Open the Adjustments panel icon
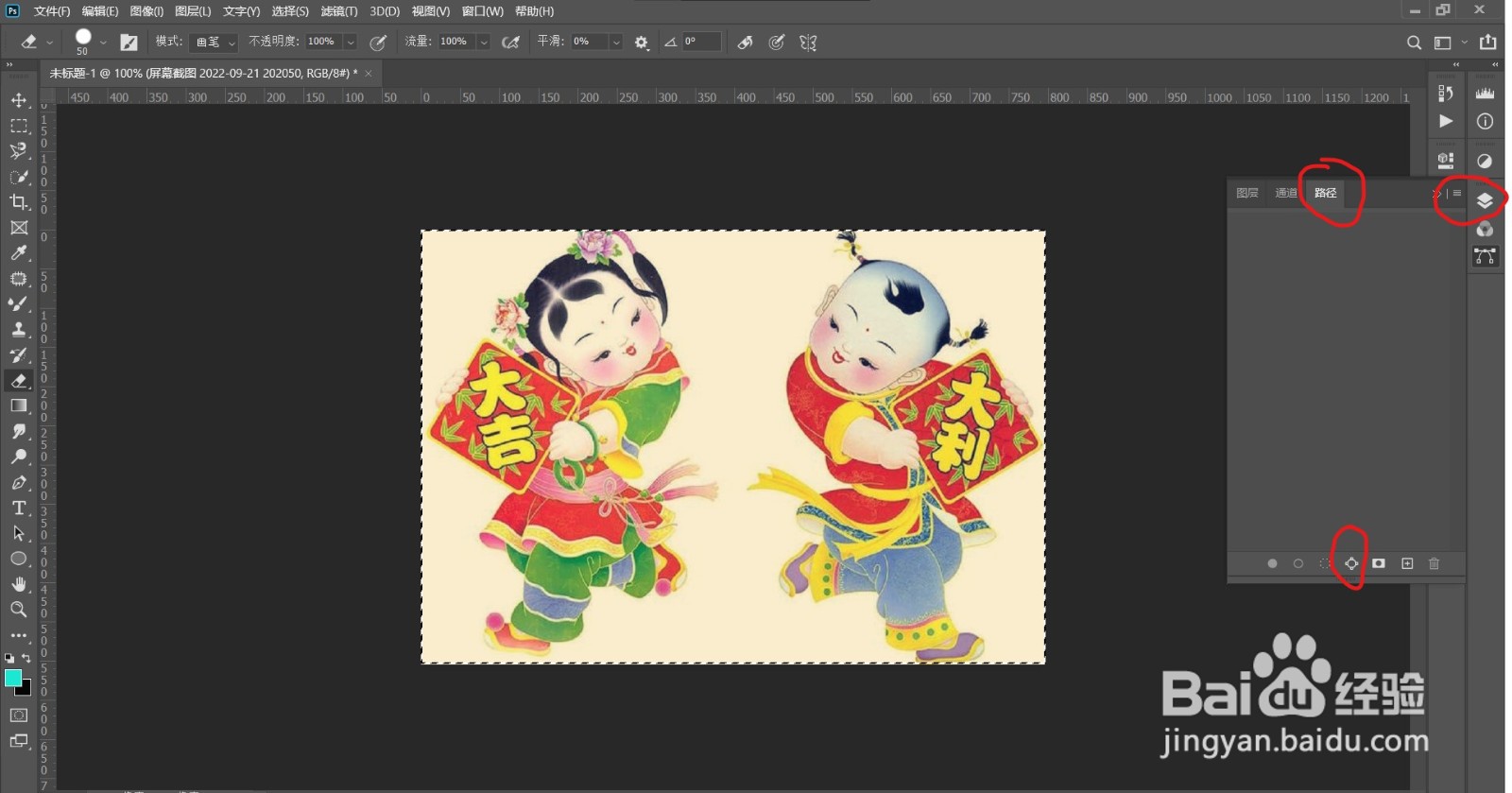1512x793 pixels. (1485, 162)
